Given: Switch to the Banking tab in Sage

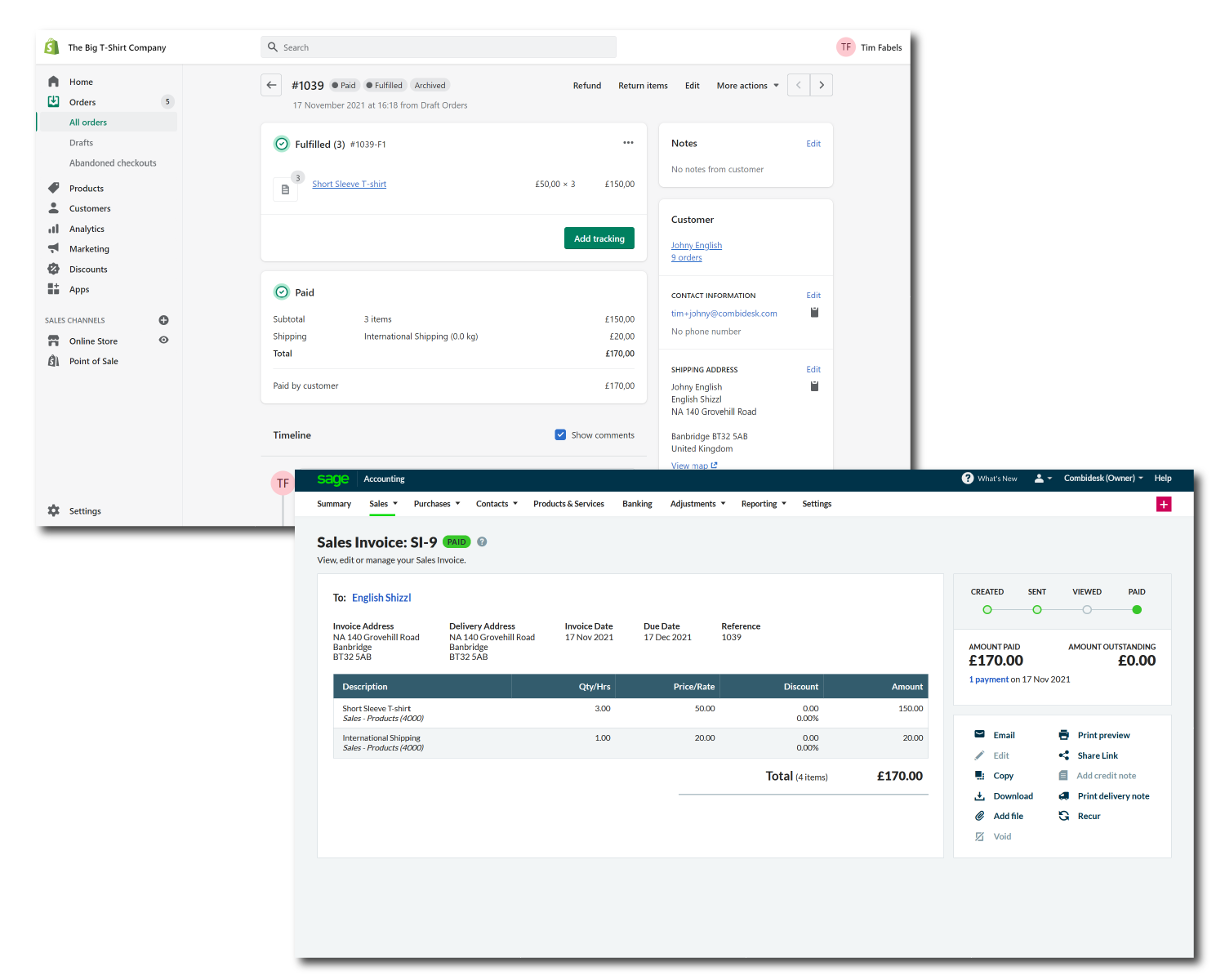Looking at the screenshot, I should [637, 504].
